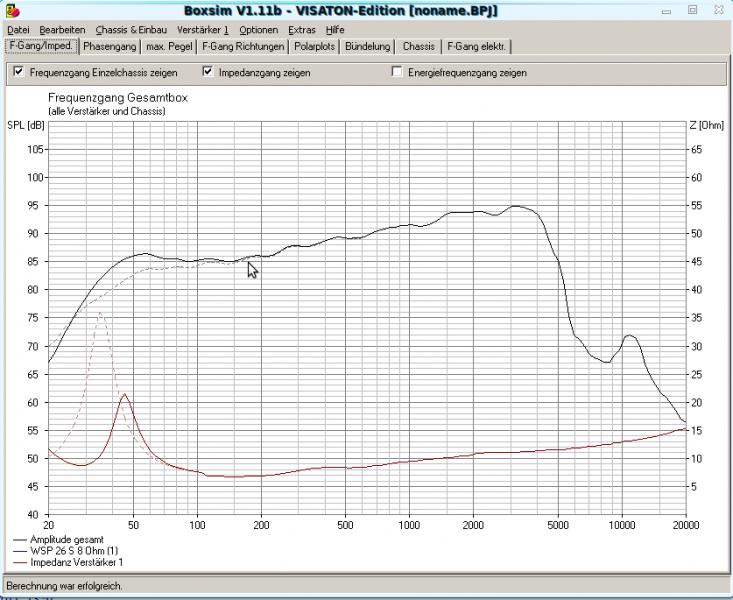Image resolution: width=733 pixels, height=600 pixels.
Task: Open the Extras menu
Action: coord(301,30)
